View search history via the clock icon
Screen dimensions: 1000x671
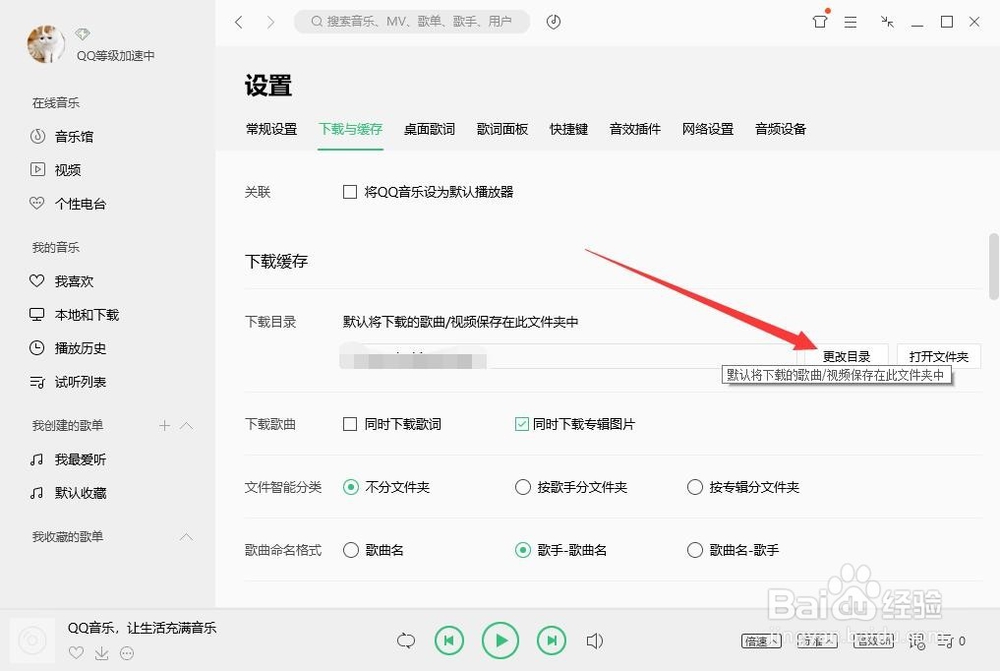tap(553, 20)
